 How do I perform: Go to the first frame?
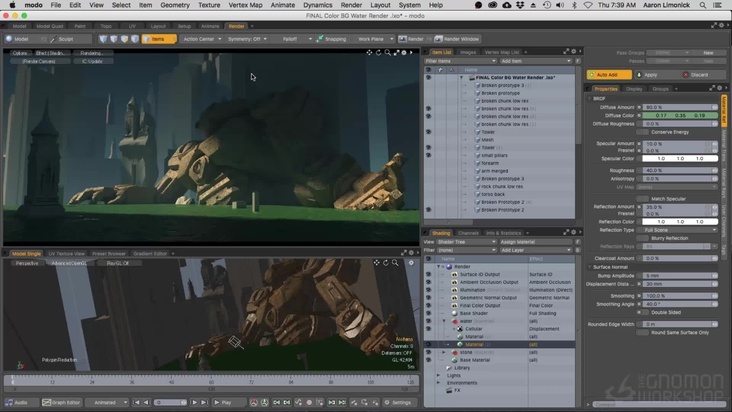(x=136, y=402)
